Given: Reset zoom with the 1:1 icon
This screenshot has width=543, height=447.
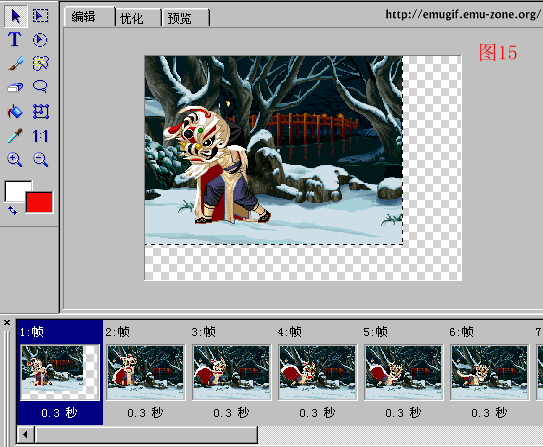Looking at the screenshot, I should point(40,136).
